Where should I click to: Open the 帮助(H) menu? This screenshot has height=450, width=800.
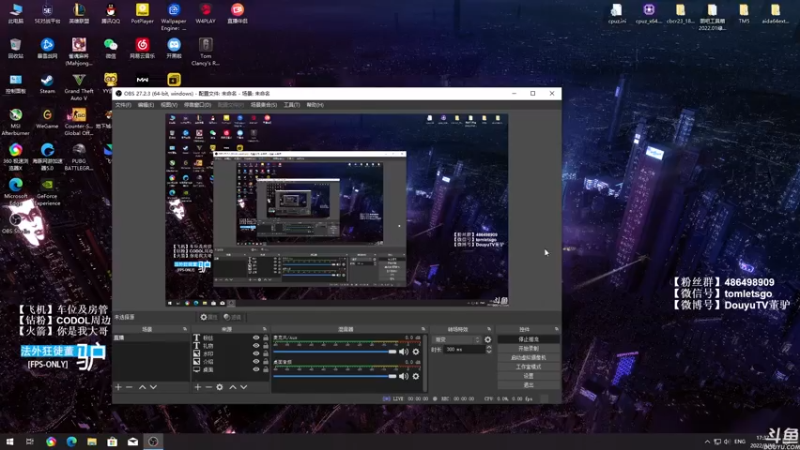point(315,105)
